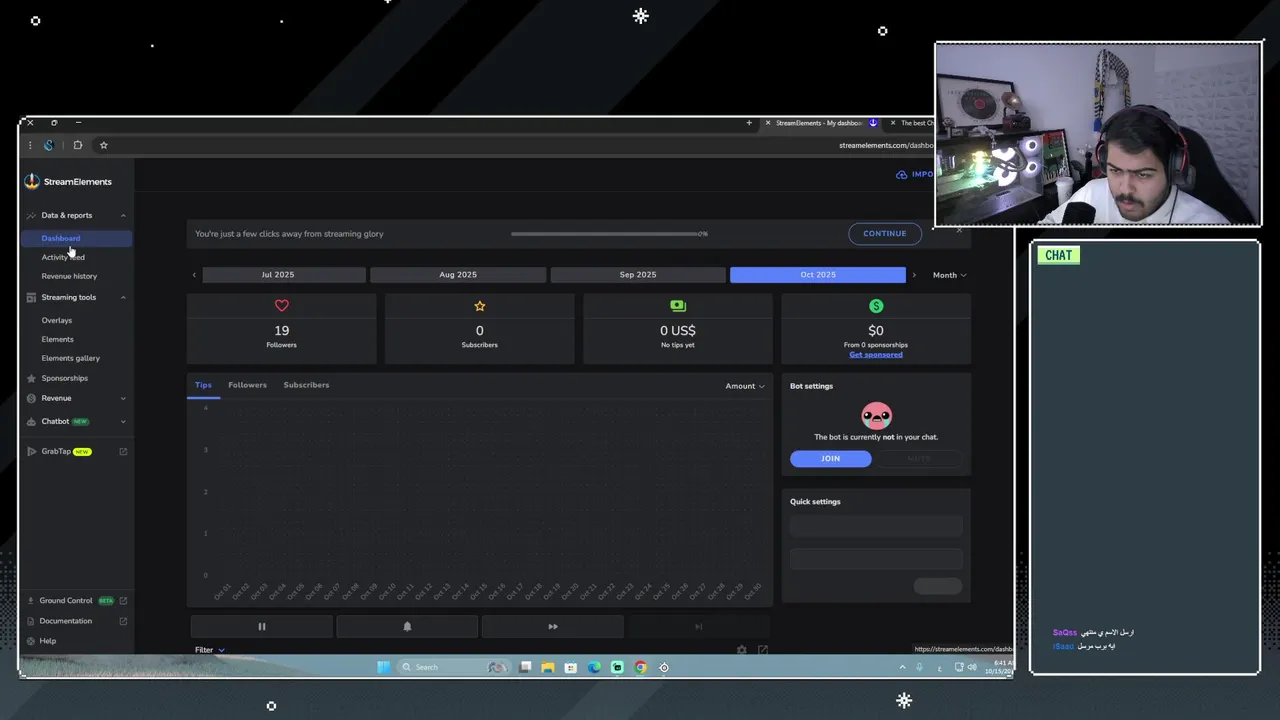Open the Month period dropdown
The width and height of the screenshot is (1280, 720).
tap(949, 275)
